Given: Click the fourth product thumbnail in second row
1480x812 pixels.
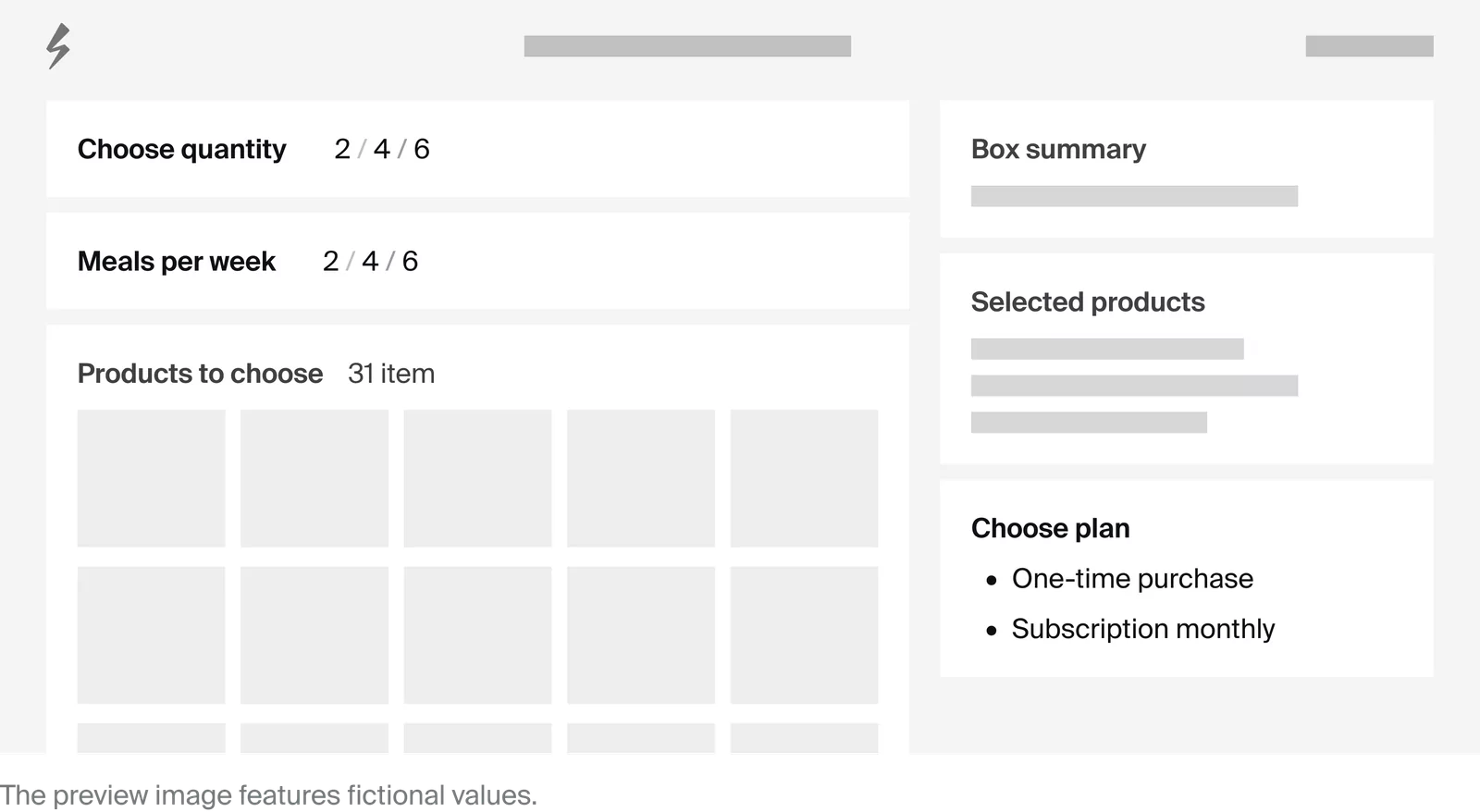Looking at the screenshot, I should pos(640,634).
